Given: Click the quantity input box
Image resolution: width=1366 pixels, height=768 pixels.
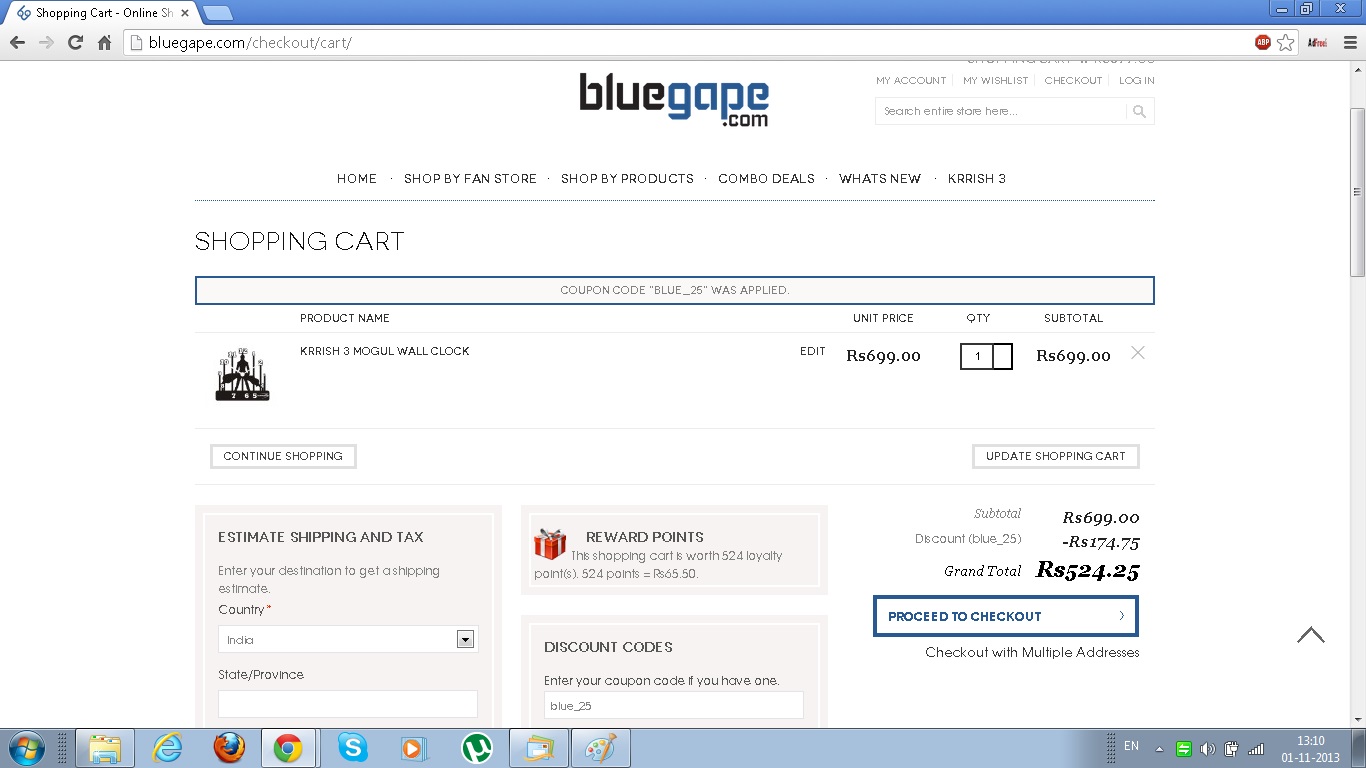Looking at the screenshot, I should pyautogui.click(x=977, y=356).
